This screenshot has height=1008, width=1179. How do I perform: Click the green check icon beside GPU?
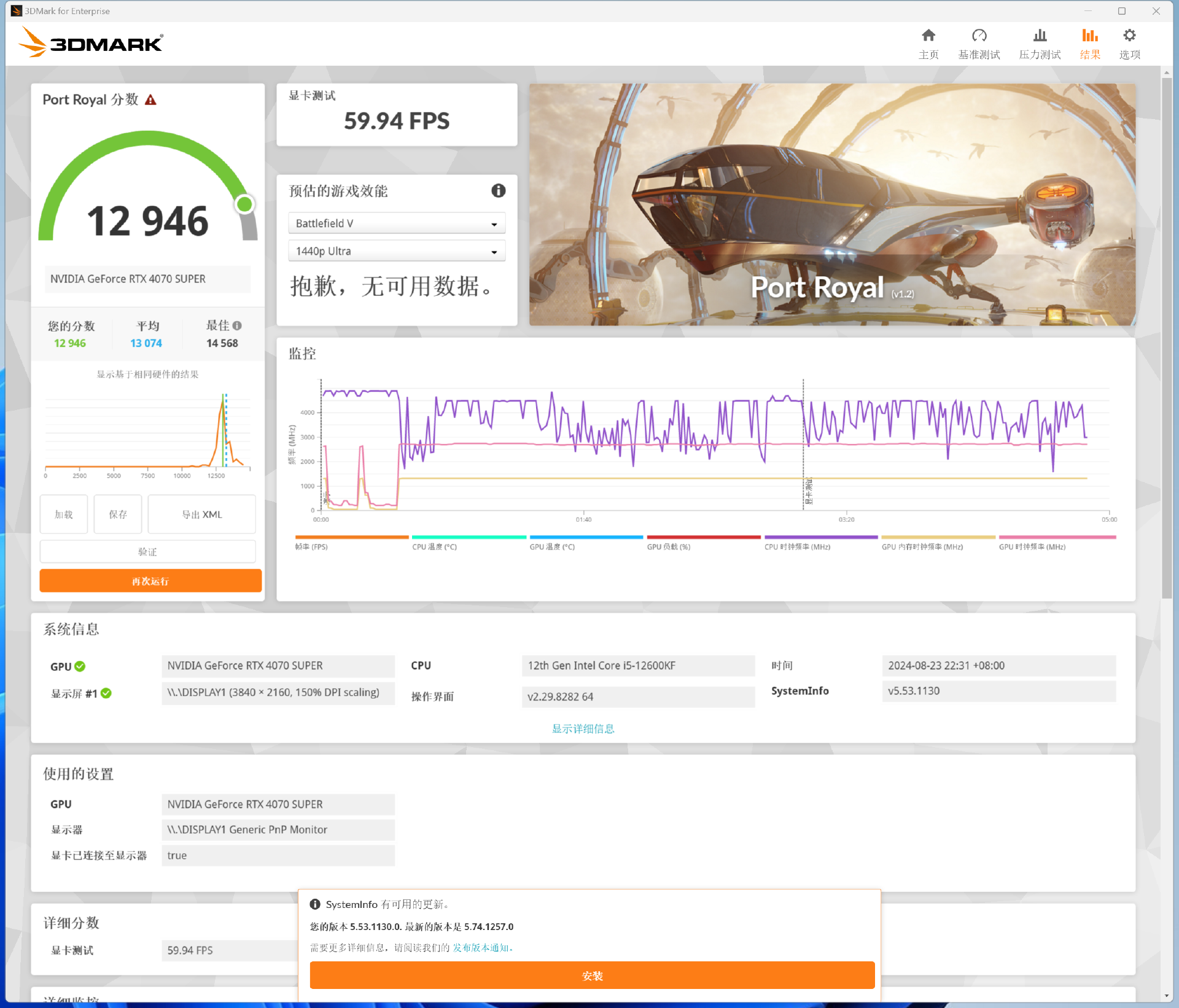coord(80,666)
